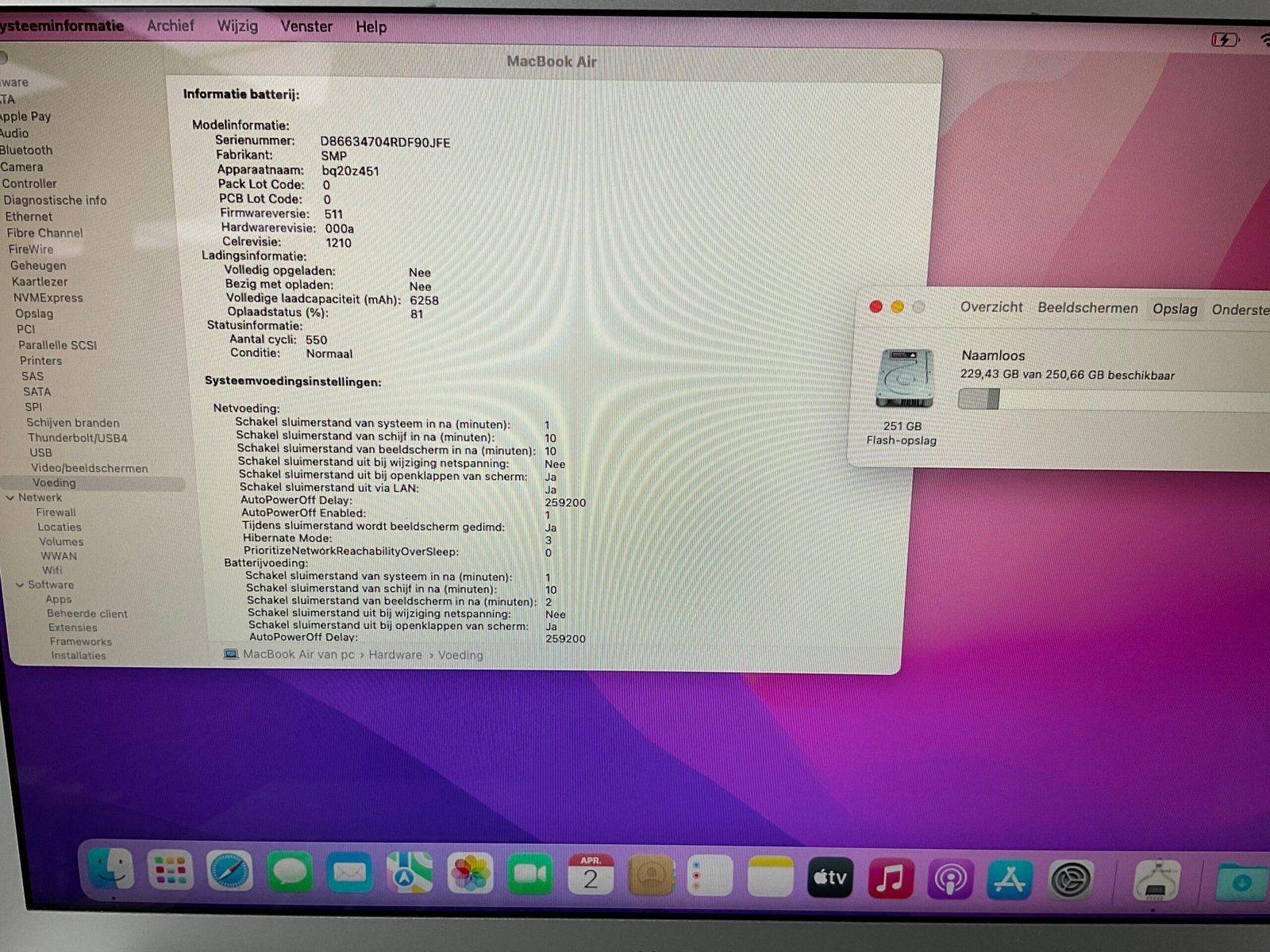This screenshot has width=1270, height=952.
Task: Select the Opslag tab
Action: click(x=1175, y=309)
